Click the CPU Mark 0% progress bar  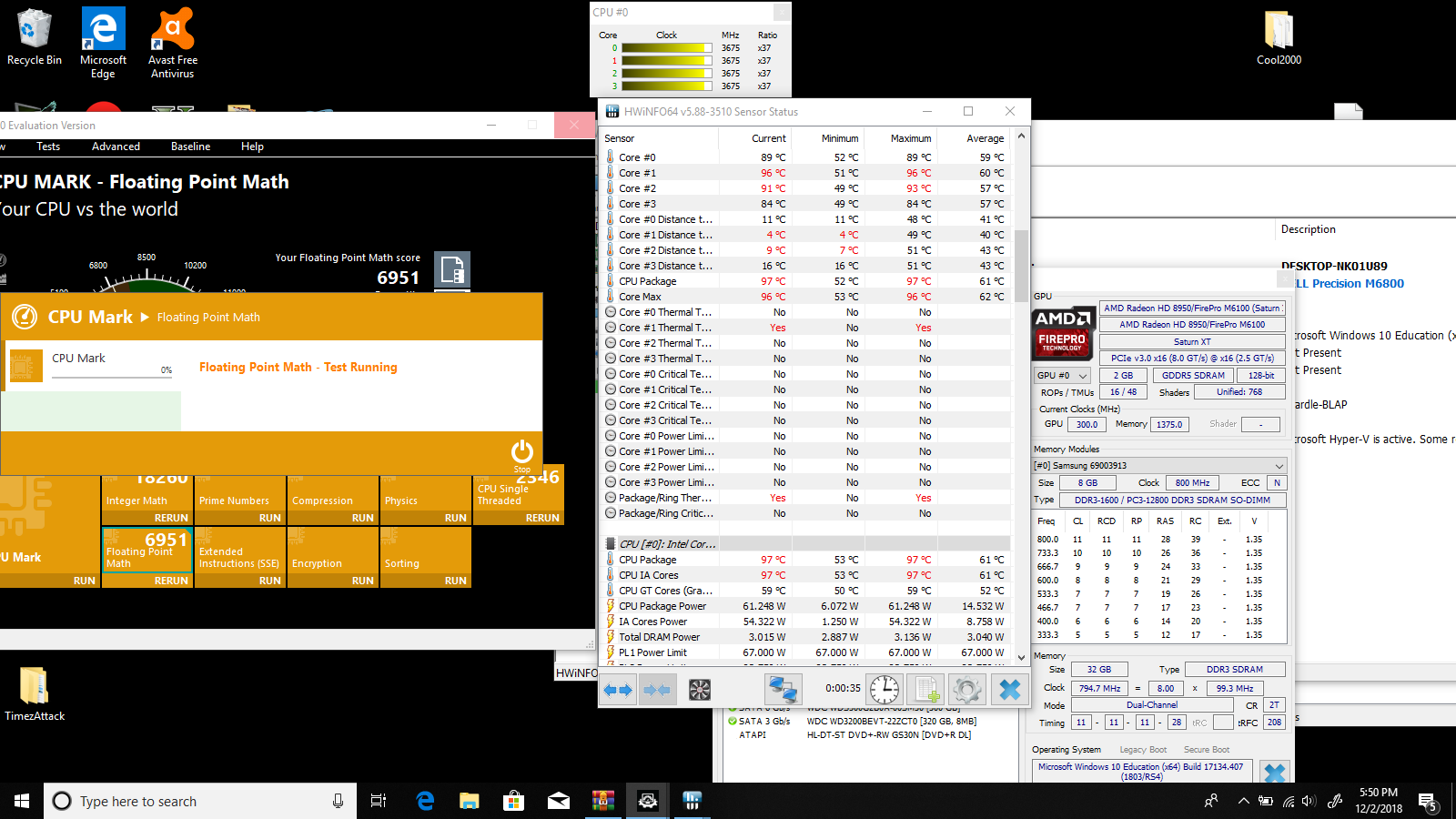pyautogui.click(x=112, y=376)
